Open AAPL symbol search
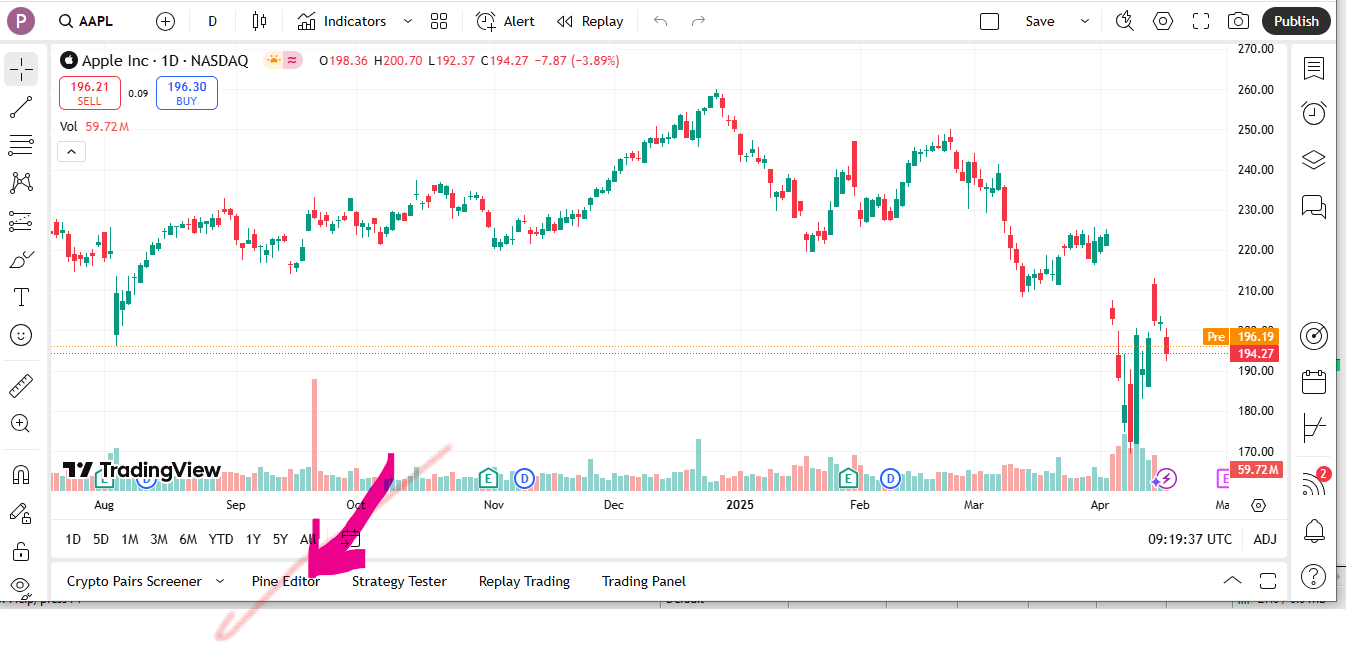This screenshot has width=1346, height=645. click(x=86, y=21)
